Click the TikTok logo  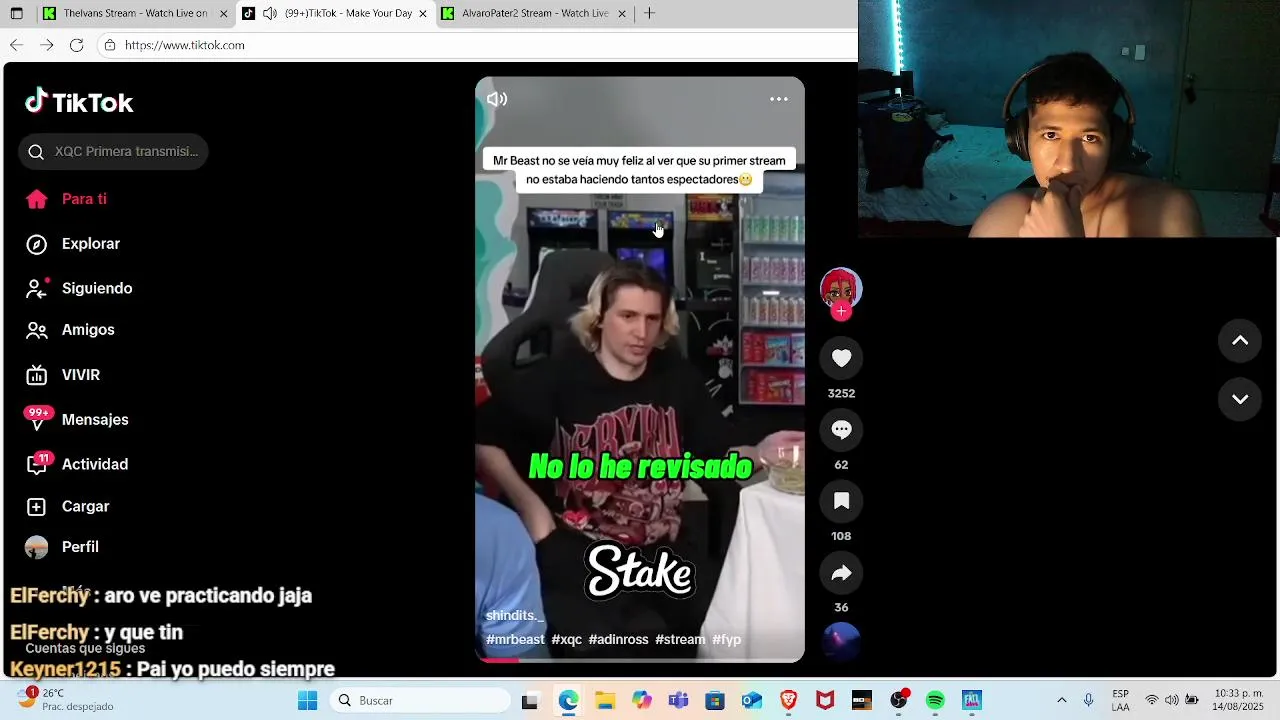tap(79, 102)
